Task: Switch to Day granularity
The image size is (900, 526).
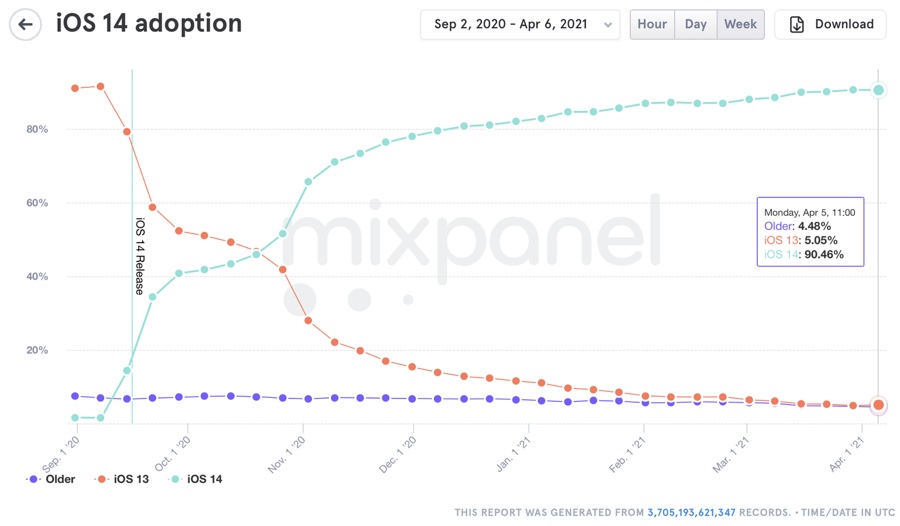Action: (x=696, y=24)
